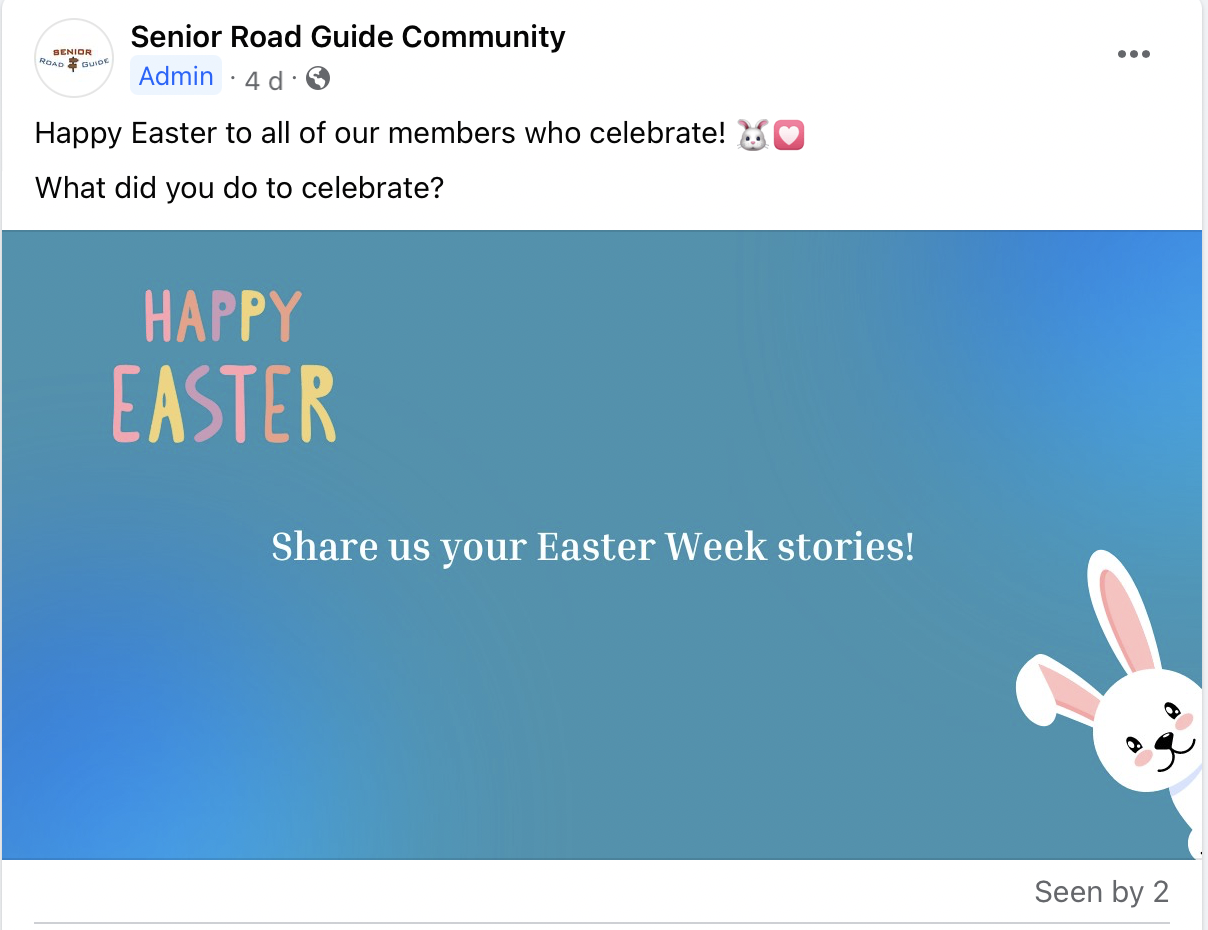Click the What did you do to celebrate line

239,187
